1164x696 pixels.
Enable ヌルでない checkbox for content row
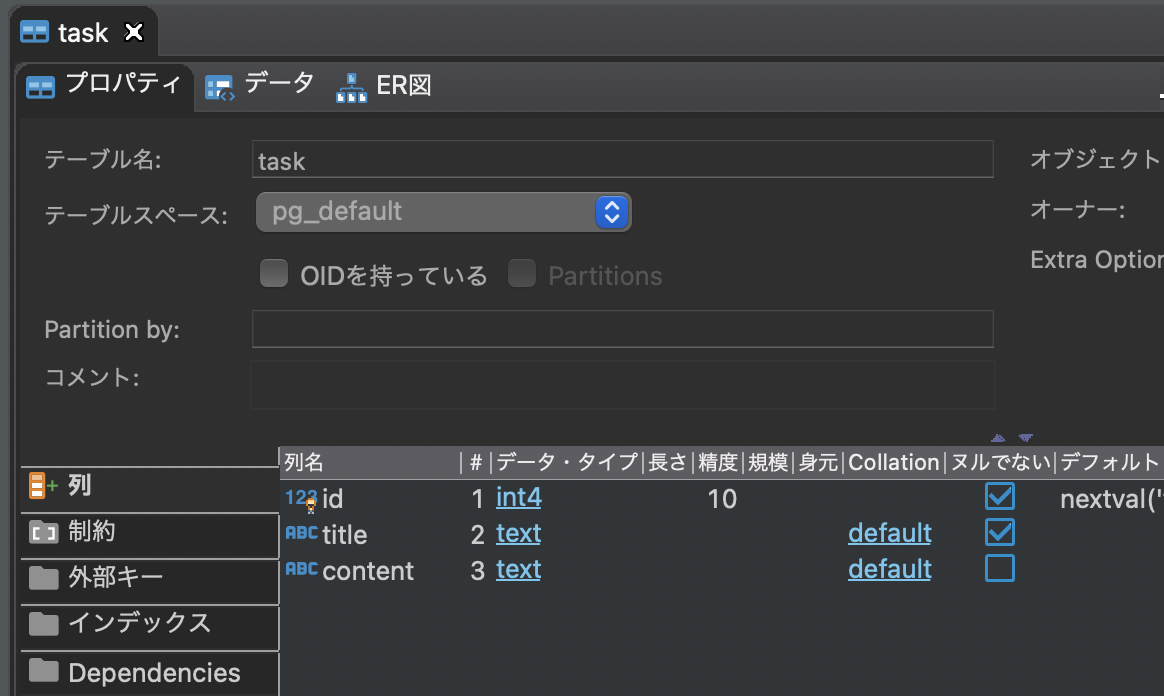[x=1000, y=567]
